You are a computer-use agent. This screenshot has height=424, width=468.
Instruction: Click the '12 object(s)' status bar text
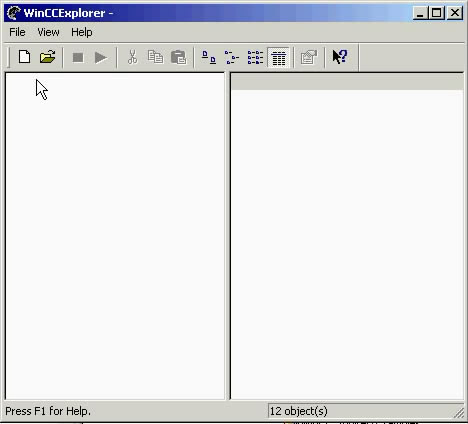298,411
